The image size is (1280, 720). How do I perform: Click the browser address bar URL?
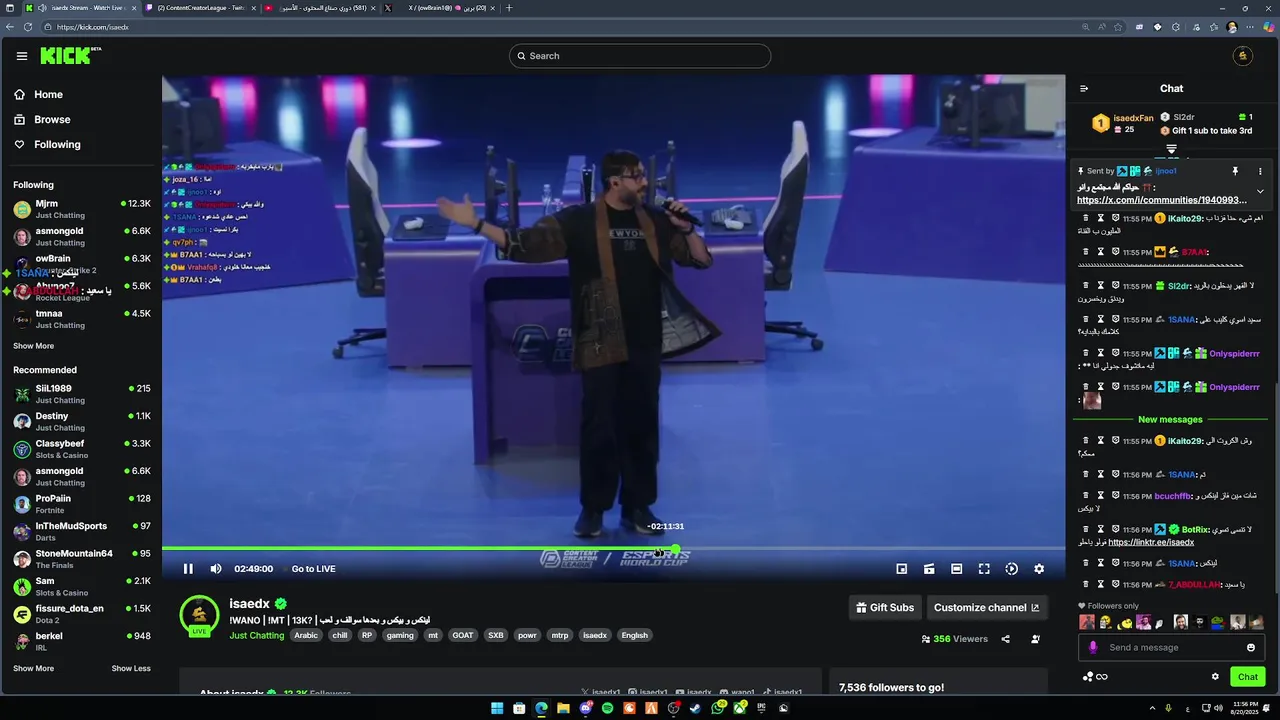(92, 27)
